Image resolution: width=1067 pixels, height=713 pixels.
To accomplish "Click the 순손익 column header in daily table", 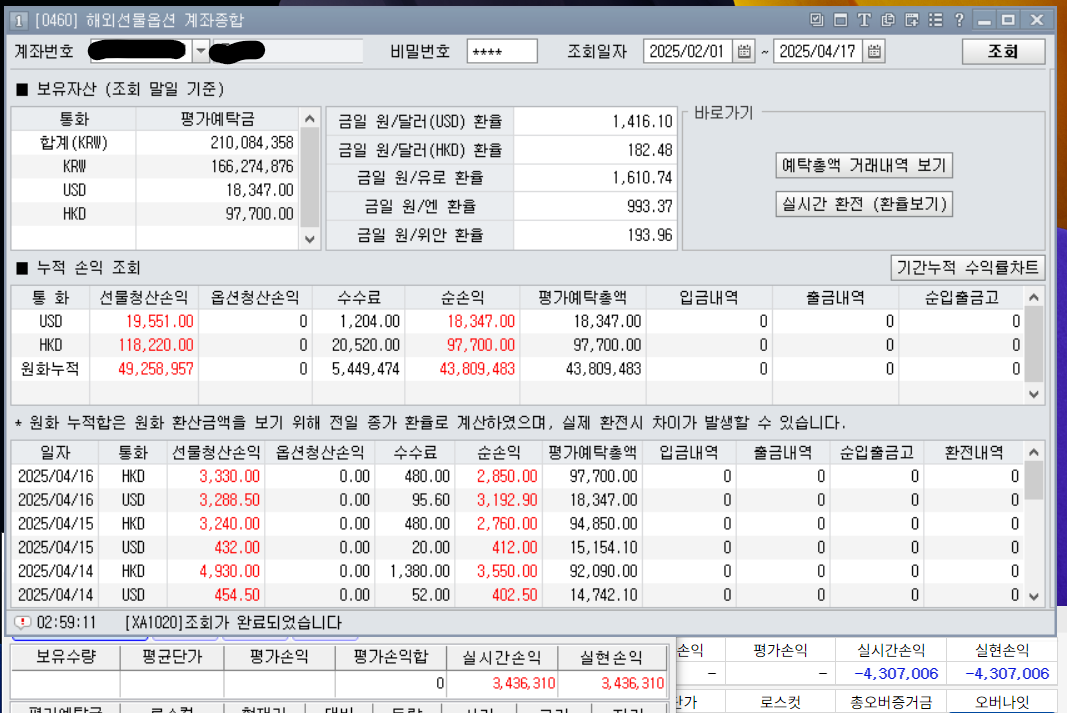I will 499,452.
